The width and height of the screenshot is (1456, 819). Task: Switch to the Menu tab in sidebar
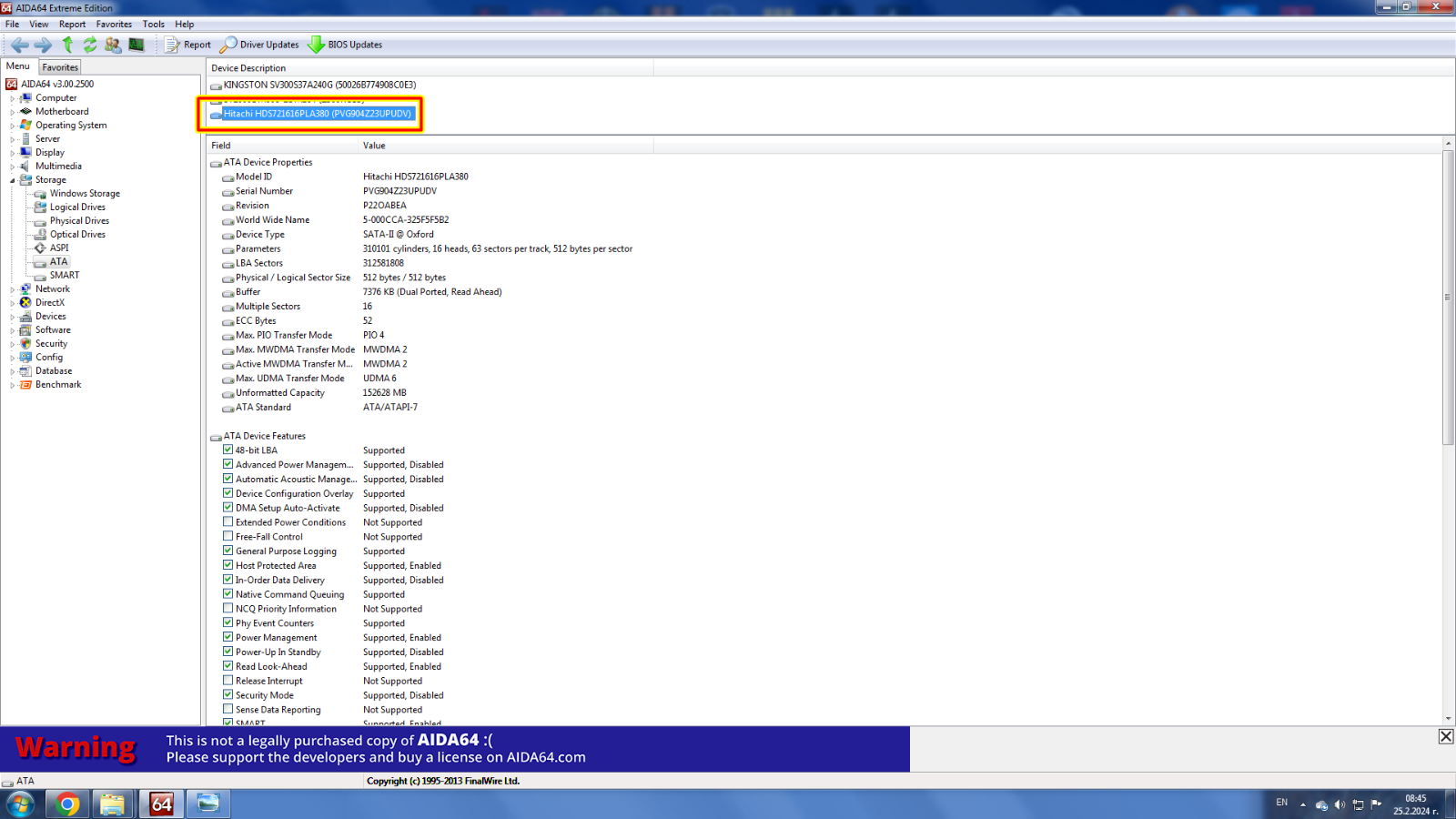(x=18, y=66)
